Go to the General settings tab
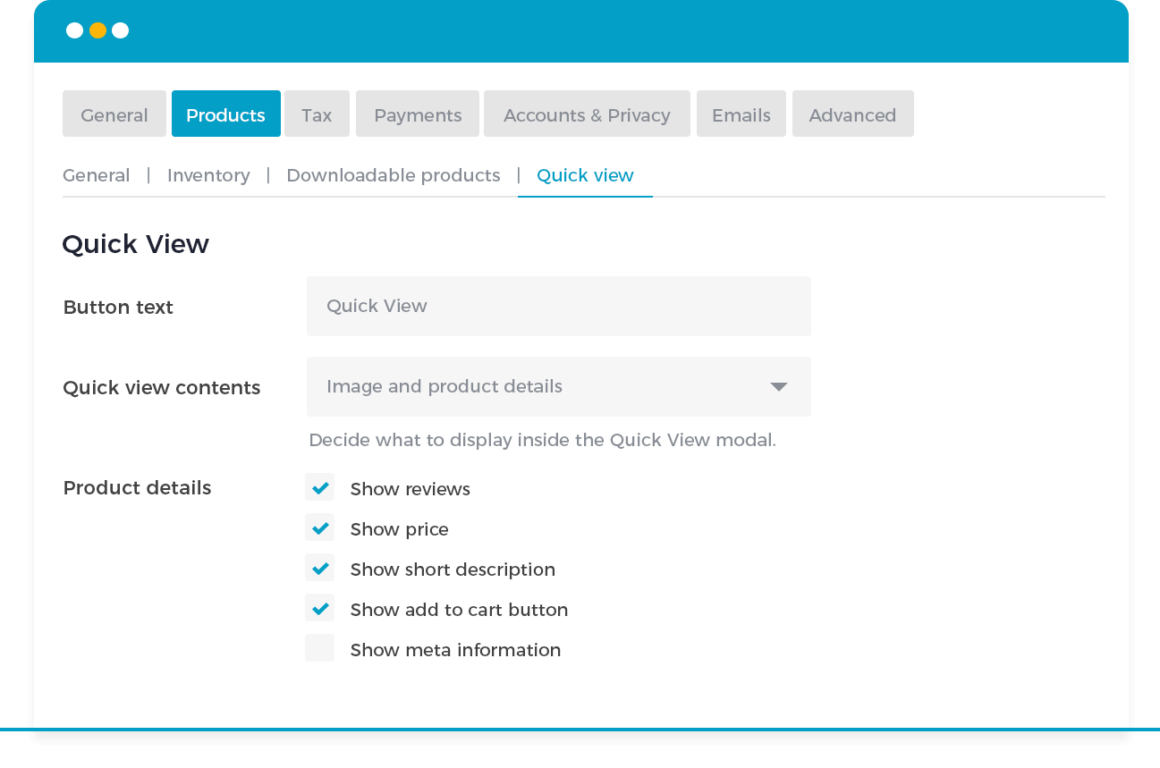 point(114,114)
